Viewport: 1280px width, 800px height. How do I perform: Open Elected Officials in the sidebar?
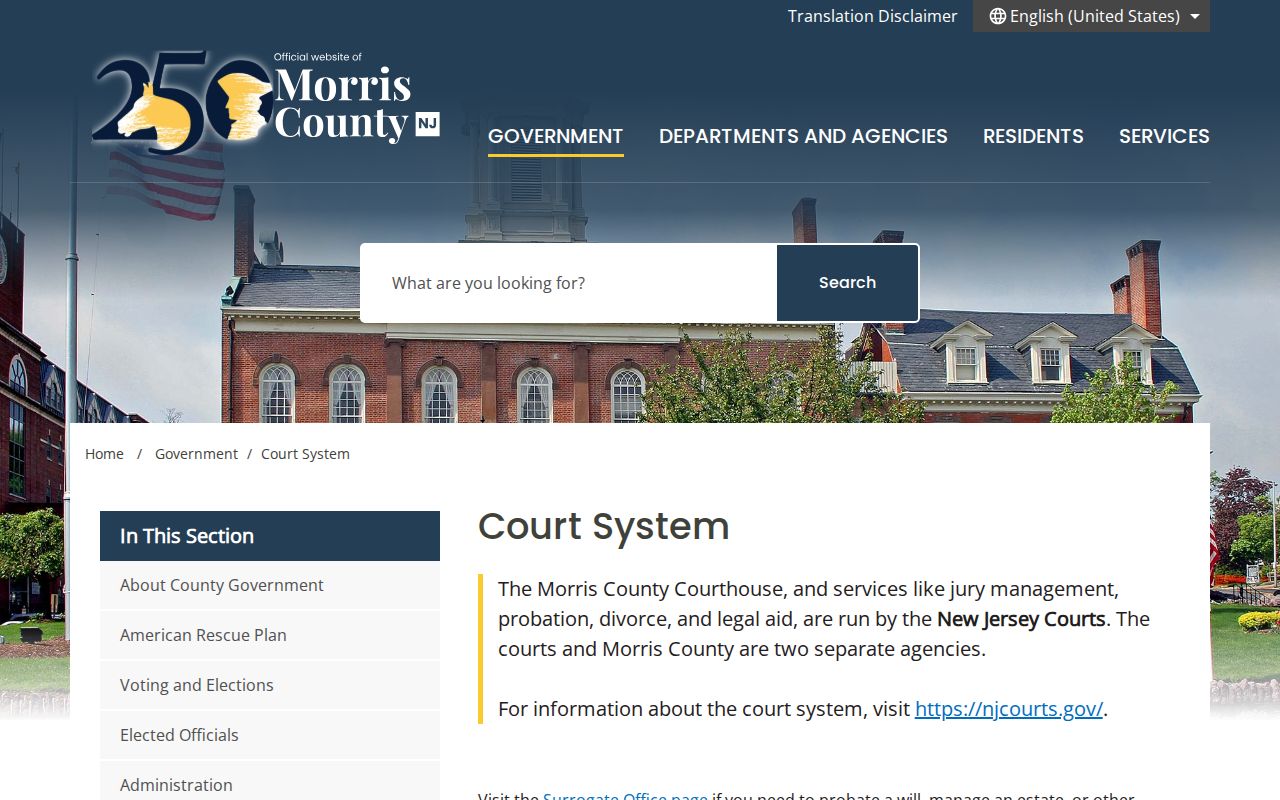pos(270,735)
